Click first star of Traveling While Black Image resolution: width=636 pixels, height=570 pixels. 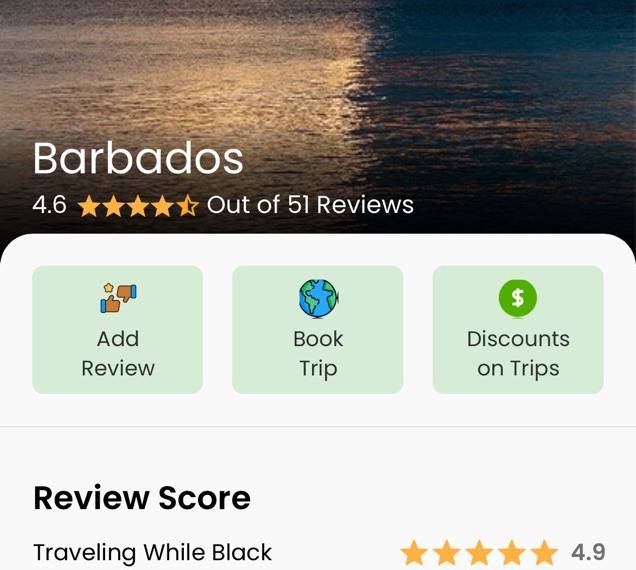pyautogui.click(x=414, y=552)
